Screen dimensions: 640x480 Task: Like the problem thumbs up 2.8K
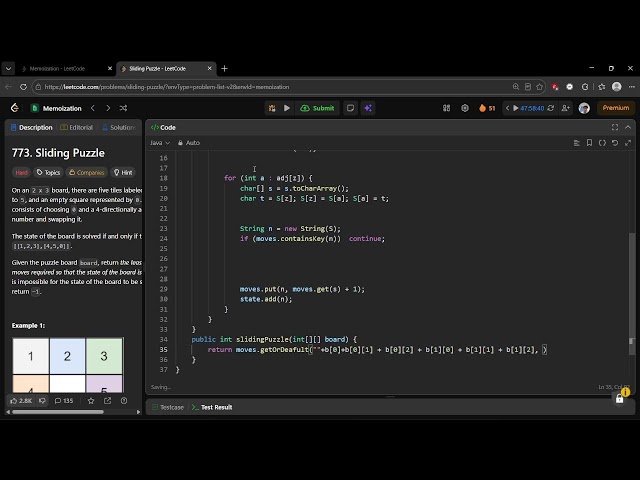(x=21, y=401)
